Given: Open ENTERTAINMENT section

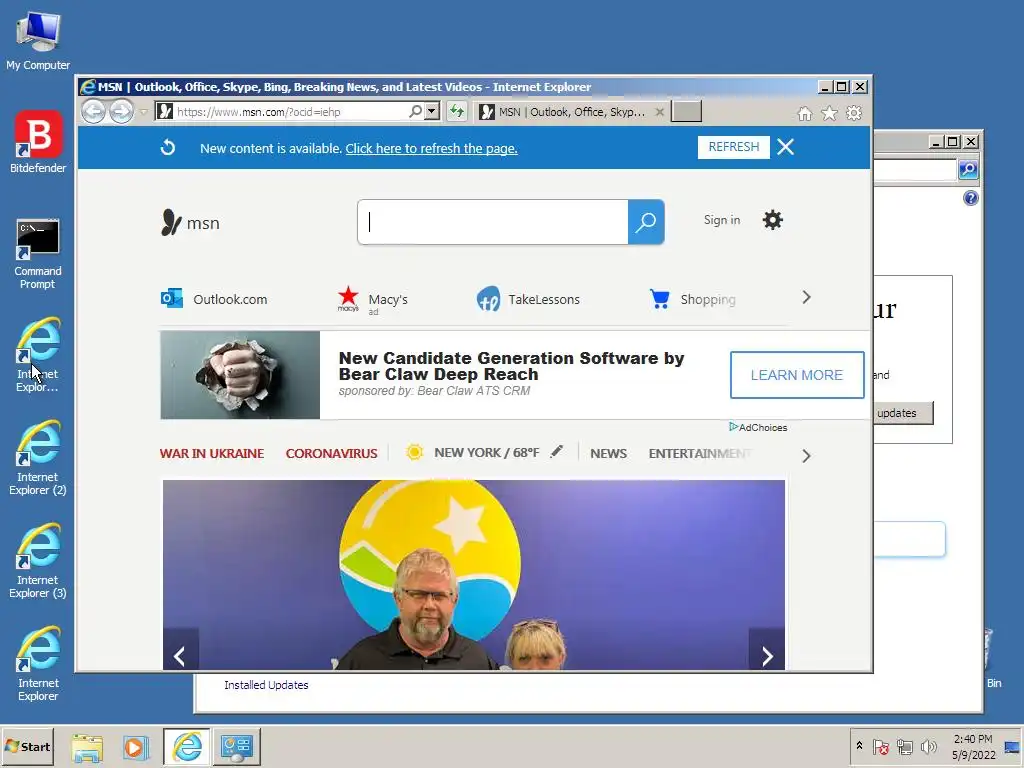Looking at the screenshot, I should [700, 453].
